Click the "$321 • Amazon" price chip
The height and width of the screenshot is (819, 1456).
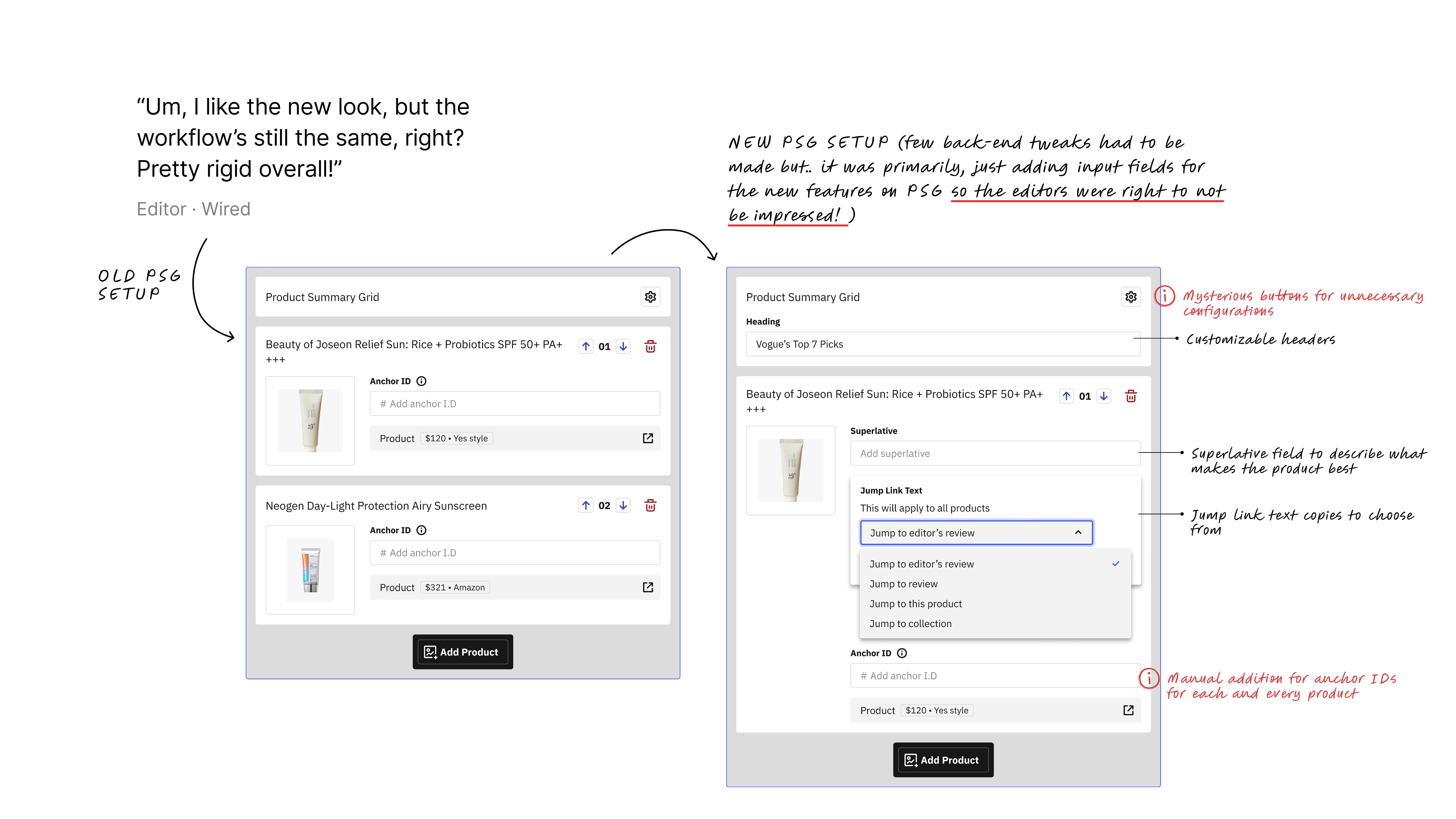pos(455,587)
